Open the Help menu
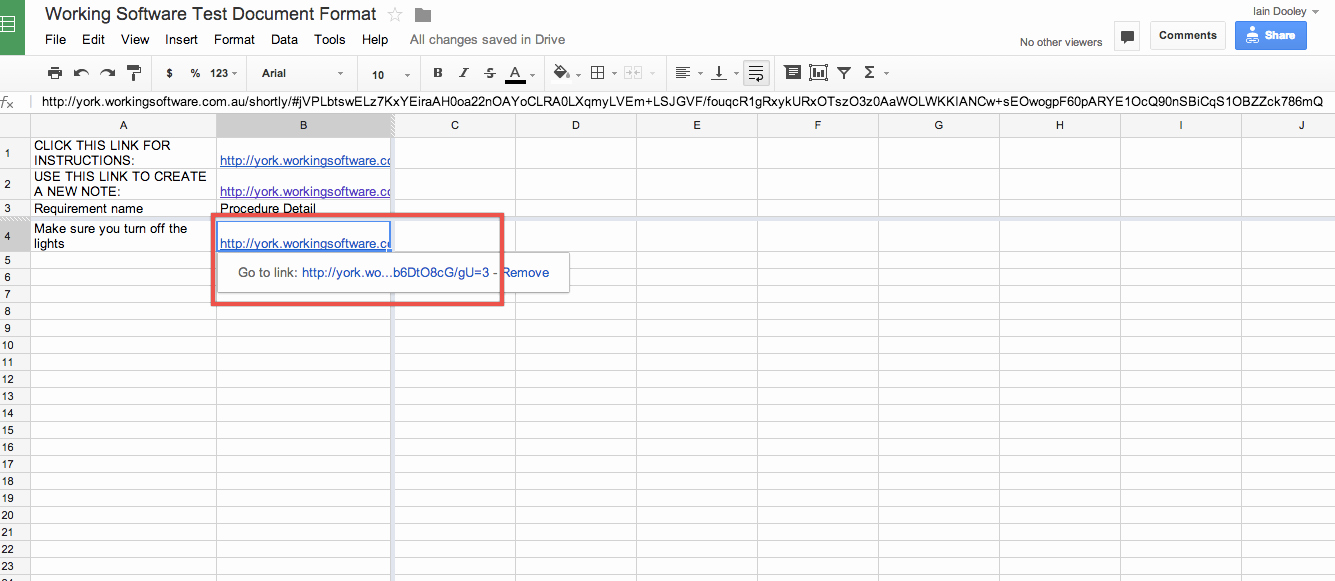Viewport: 1335px width, 581px height. (375, 40)
